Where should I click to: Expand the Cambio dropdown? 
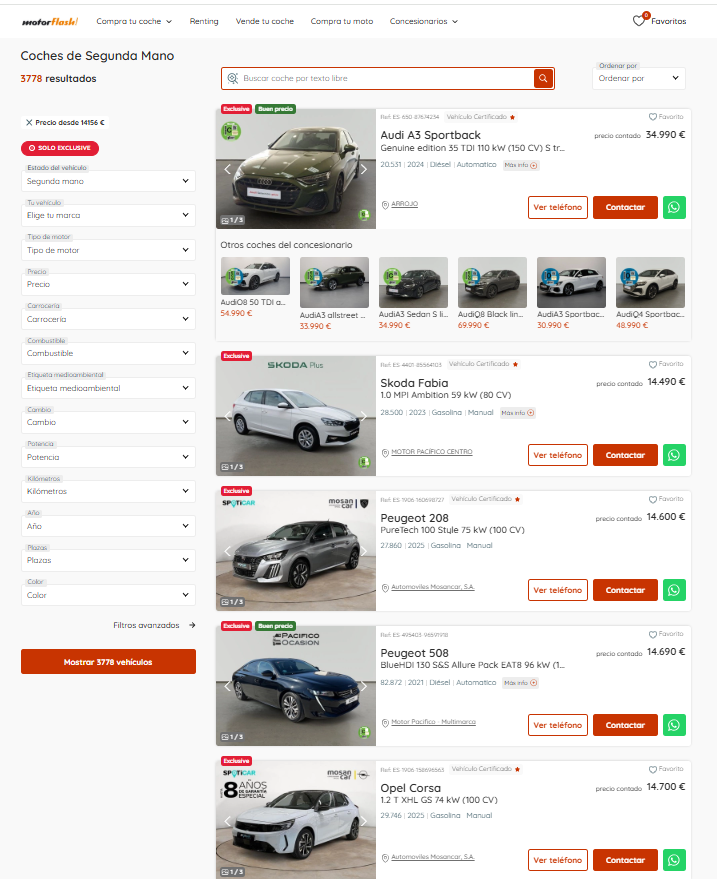(x=108, y=422)
